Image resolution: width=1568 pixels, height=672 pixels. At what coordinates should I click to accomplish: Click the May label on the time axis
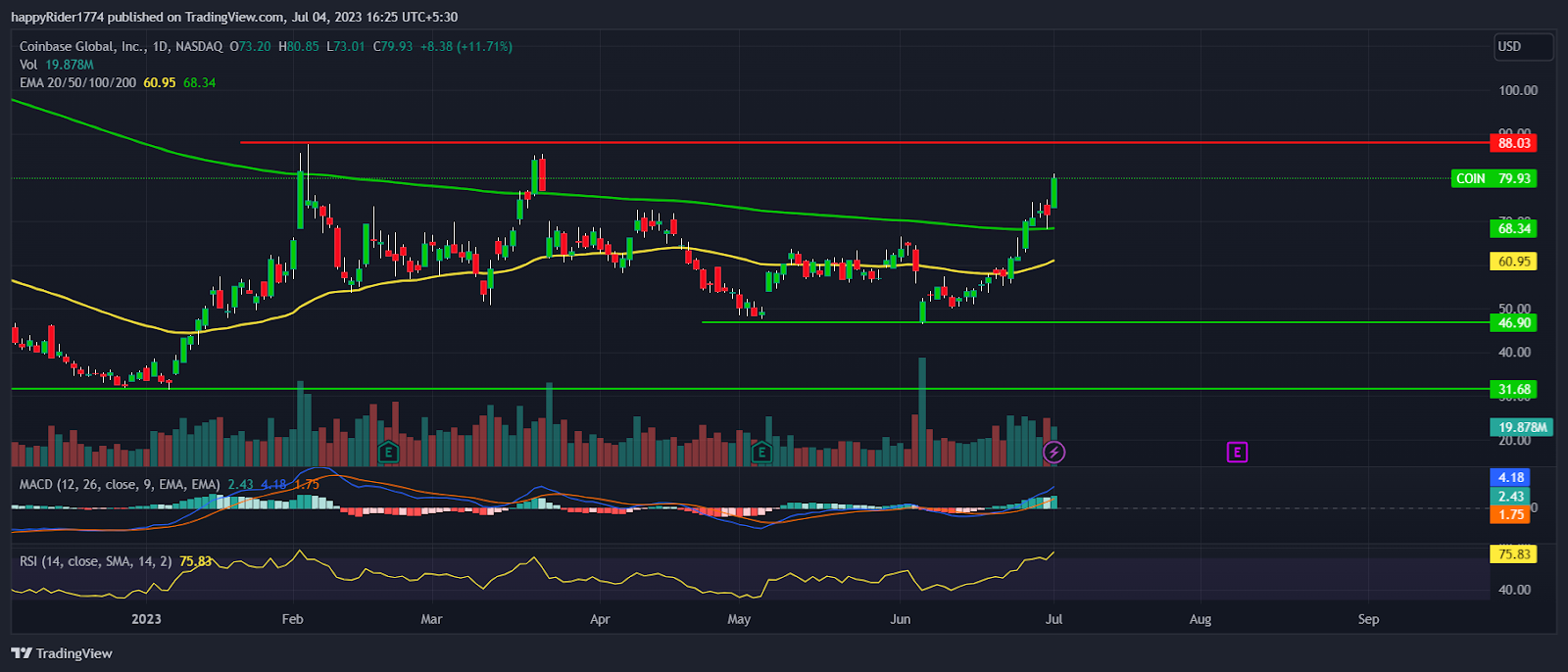pos(739,619)
